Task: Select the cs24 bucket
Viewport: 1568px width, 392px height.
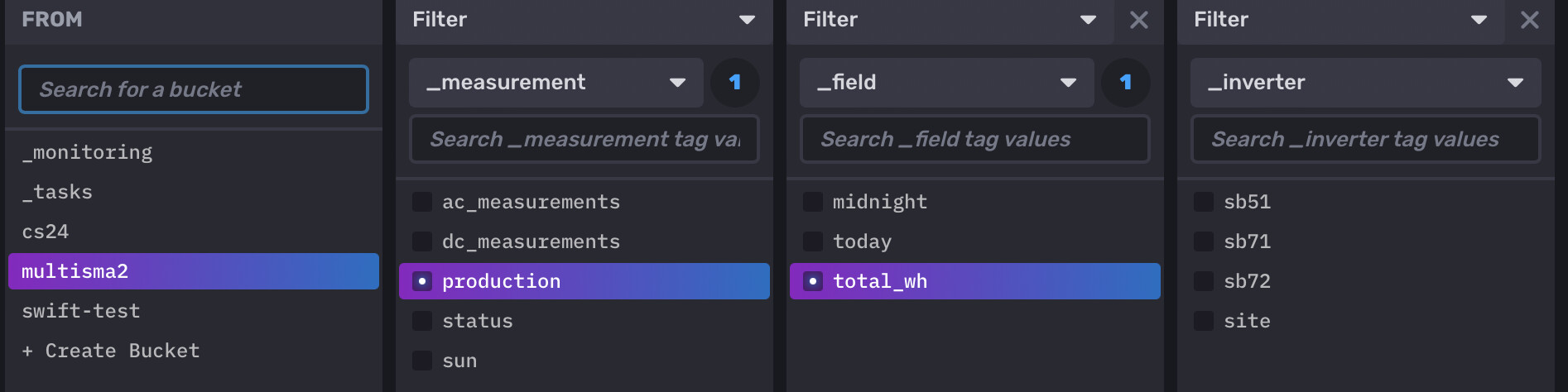Action: click(46, 232)
